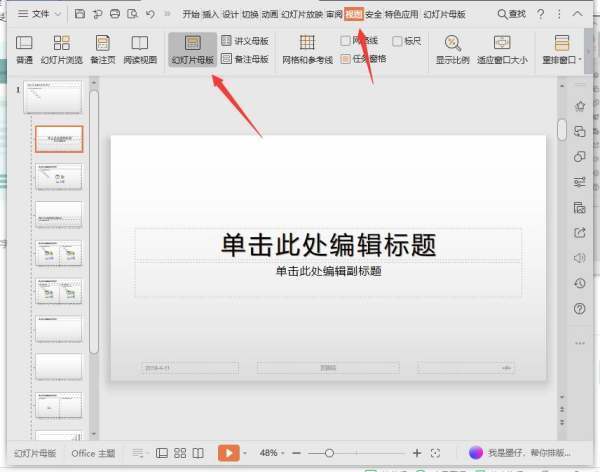Click the 备注母板 notes master button
The width and height of the screenshot is (600, 472).
[245, 59]
